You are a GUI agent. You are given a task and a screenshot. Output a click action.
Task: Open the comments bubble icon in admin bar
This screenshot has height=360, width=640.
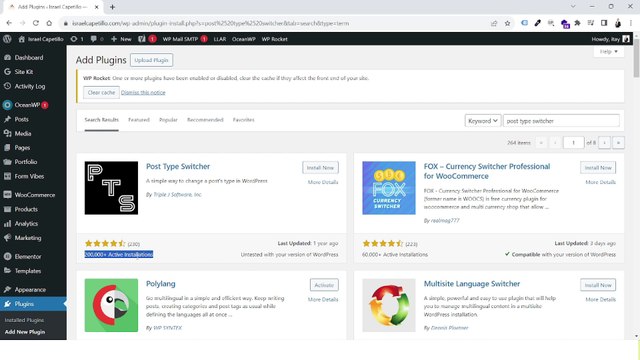tap(93, 39)
